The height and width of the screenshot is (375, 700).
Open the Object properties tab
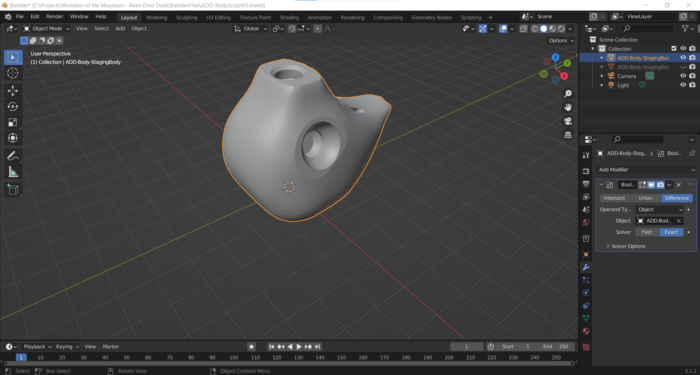[x=586, y=254]
